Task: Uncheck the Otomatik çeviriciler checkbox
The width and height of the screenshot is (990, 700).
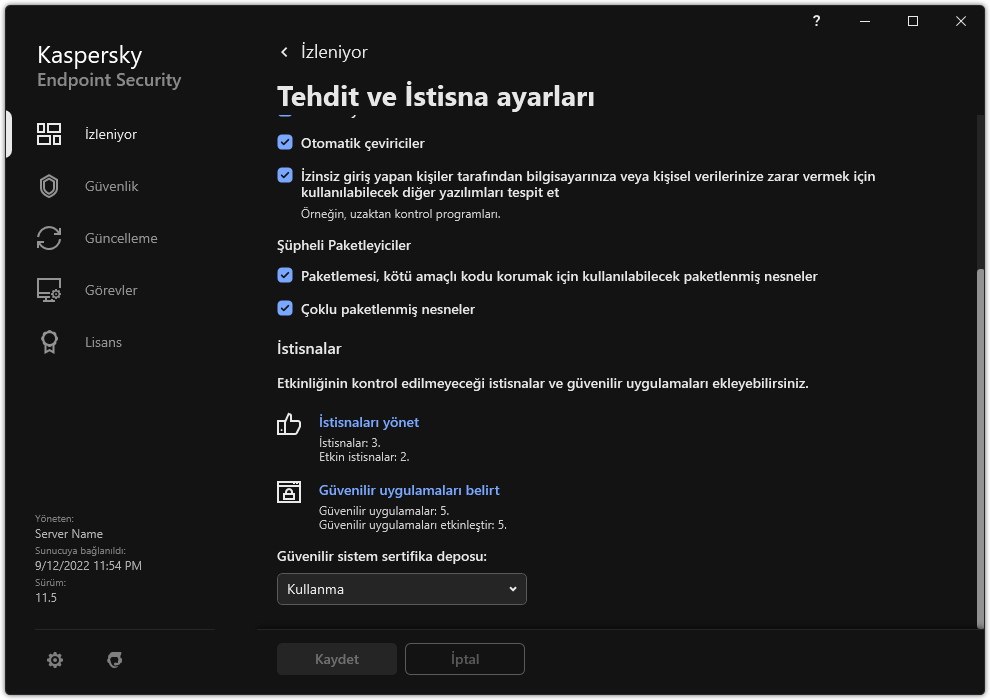Action: pyautogui.click(x=285, y=143)
